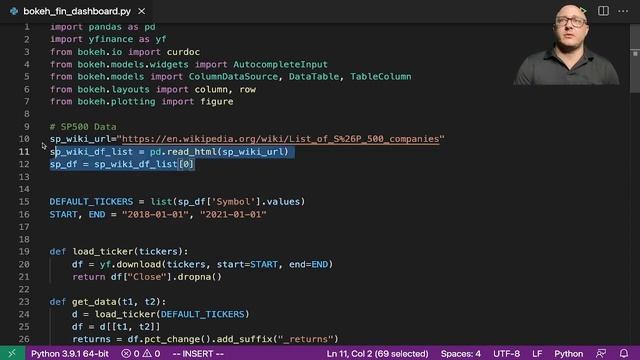Click 'pct_change' on line 26
Screen dimensions: 640x360
(172, 339)
